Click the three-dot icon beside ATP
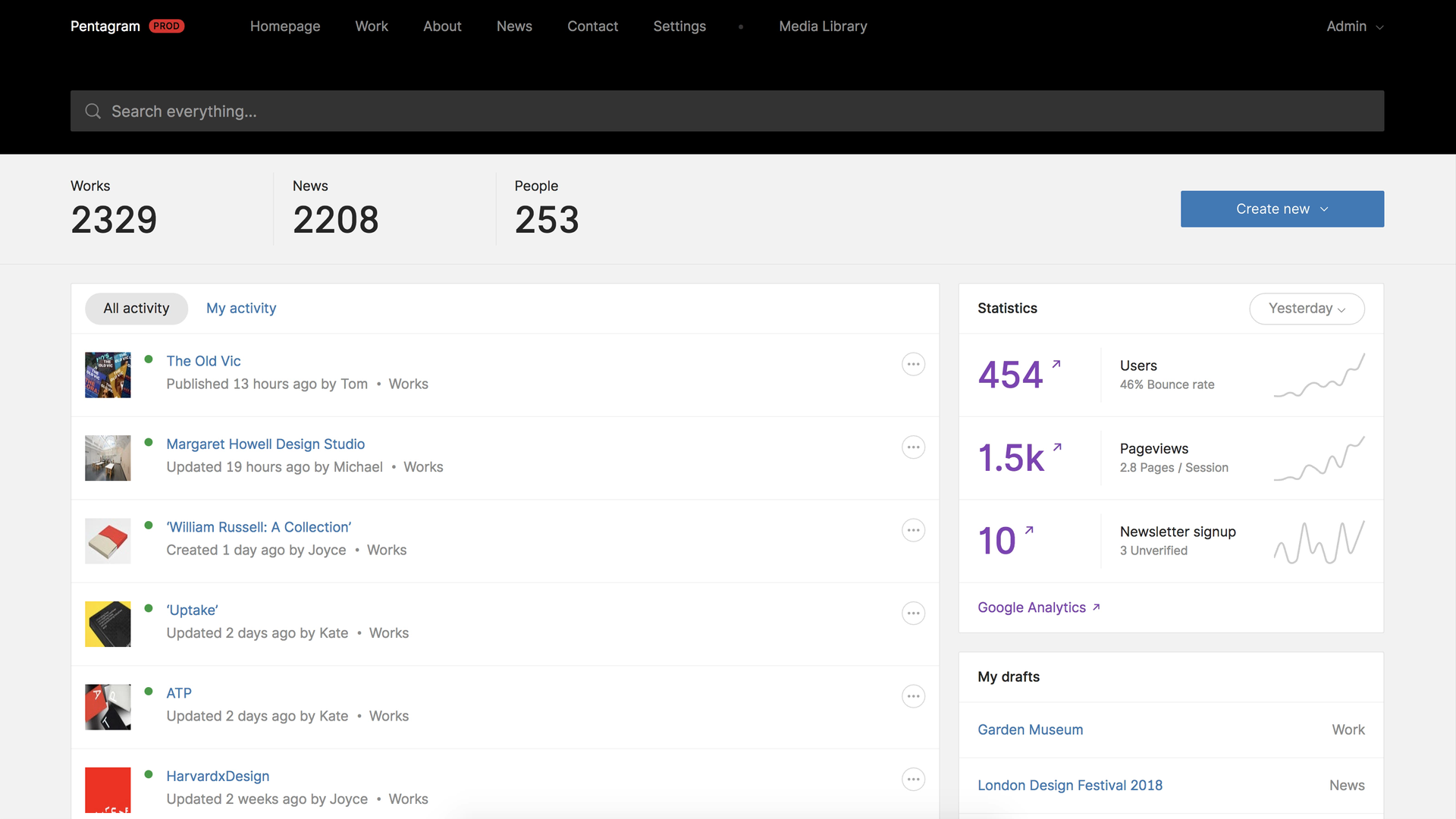This screenshot has height=819, width=1456. pyautogui.click(x=913, y=696)
